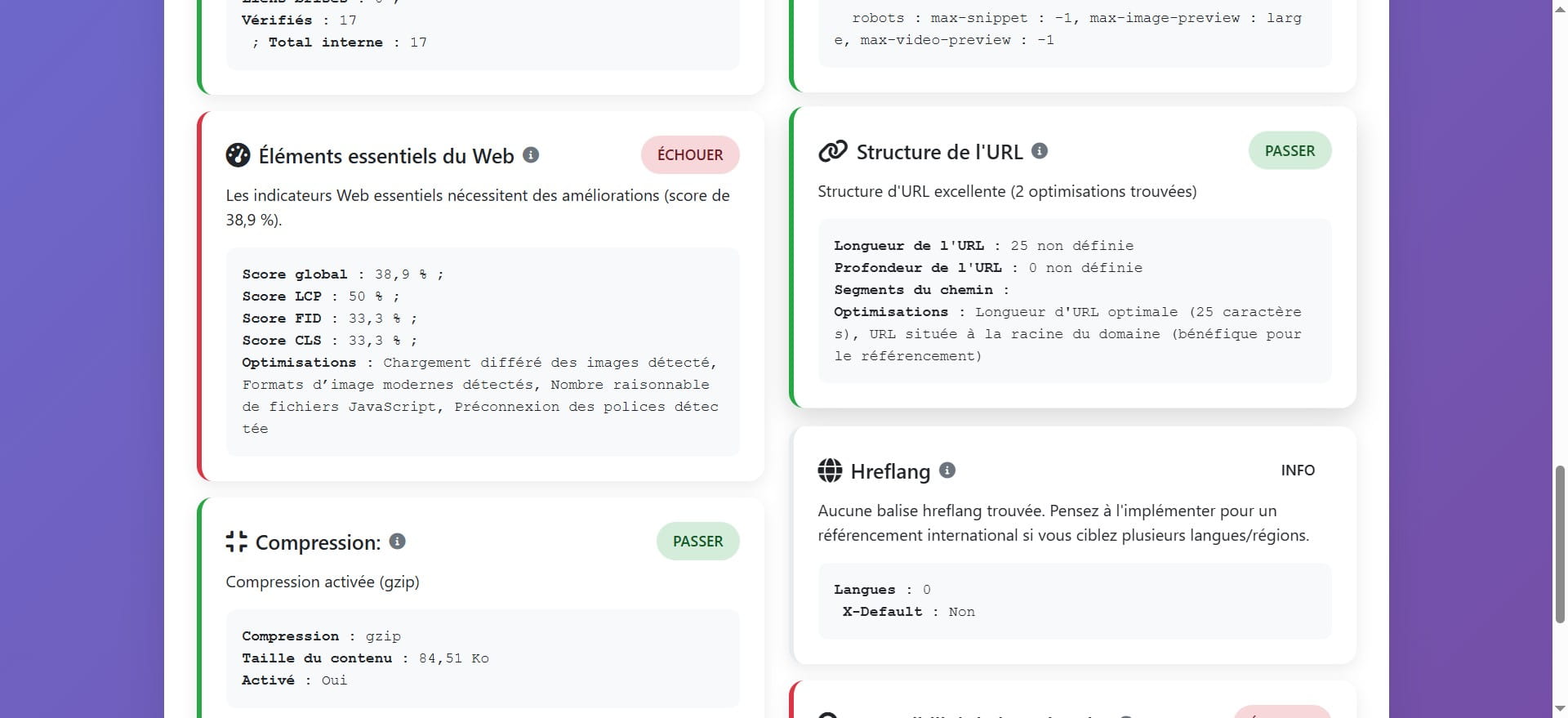Click the scrollbar down arrow

(x=1560, y=709)
